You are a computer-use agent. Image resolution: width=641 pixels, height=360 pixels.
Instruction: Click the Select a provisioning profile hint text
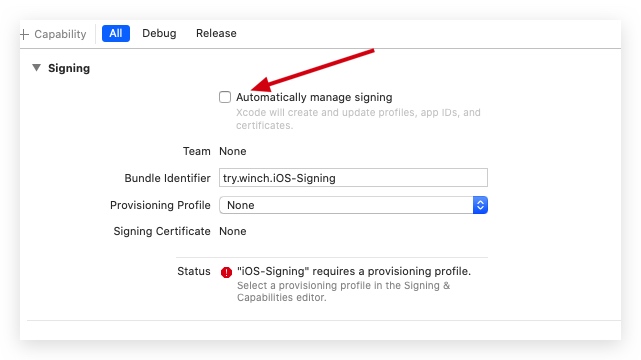point(343,291)
